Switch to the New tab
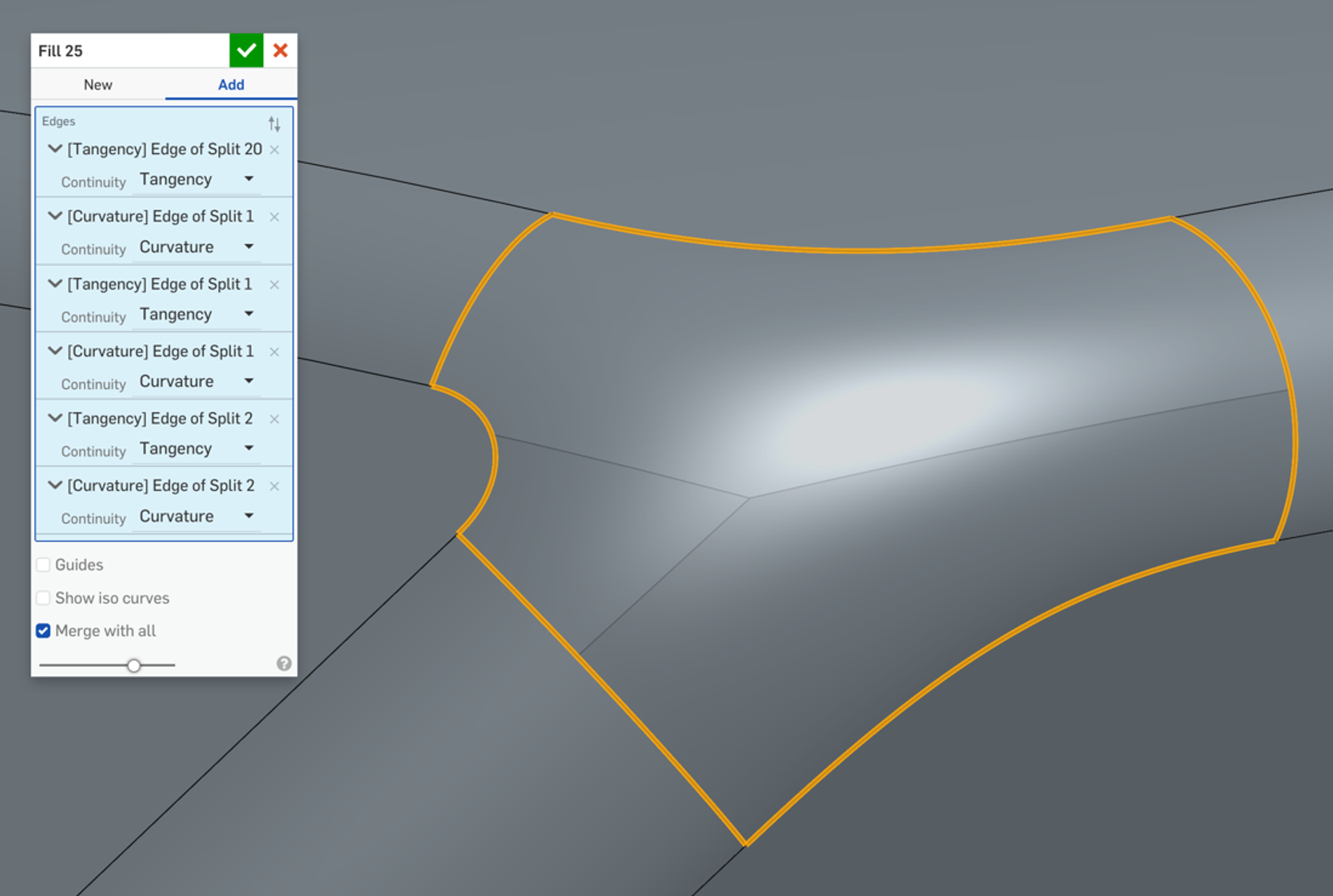This screenshot has height=896, width=1333. pyautogui.click(x=97, y=84)
